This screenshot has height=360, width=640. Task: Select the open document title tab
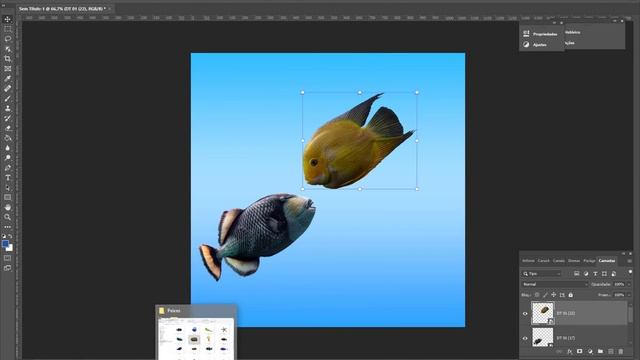(x=62, y=8)
